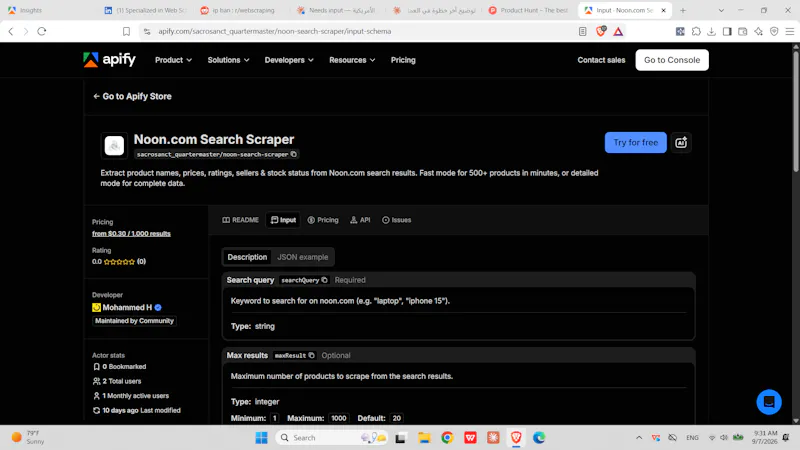Image resolution: width=800 pixels, height=450 pixels.
Task: Switch to JSON example view
Action: (303, 257)
